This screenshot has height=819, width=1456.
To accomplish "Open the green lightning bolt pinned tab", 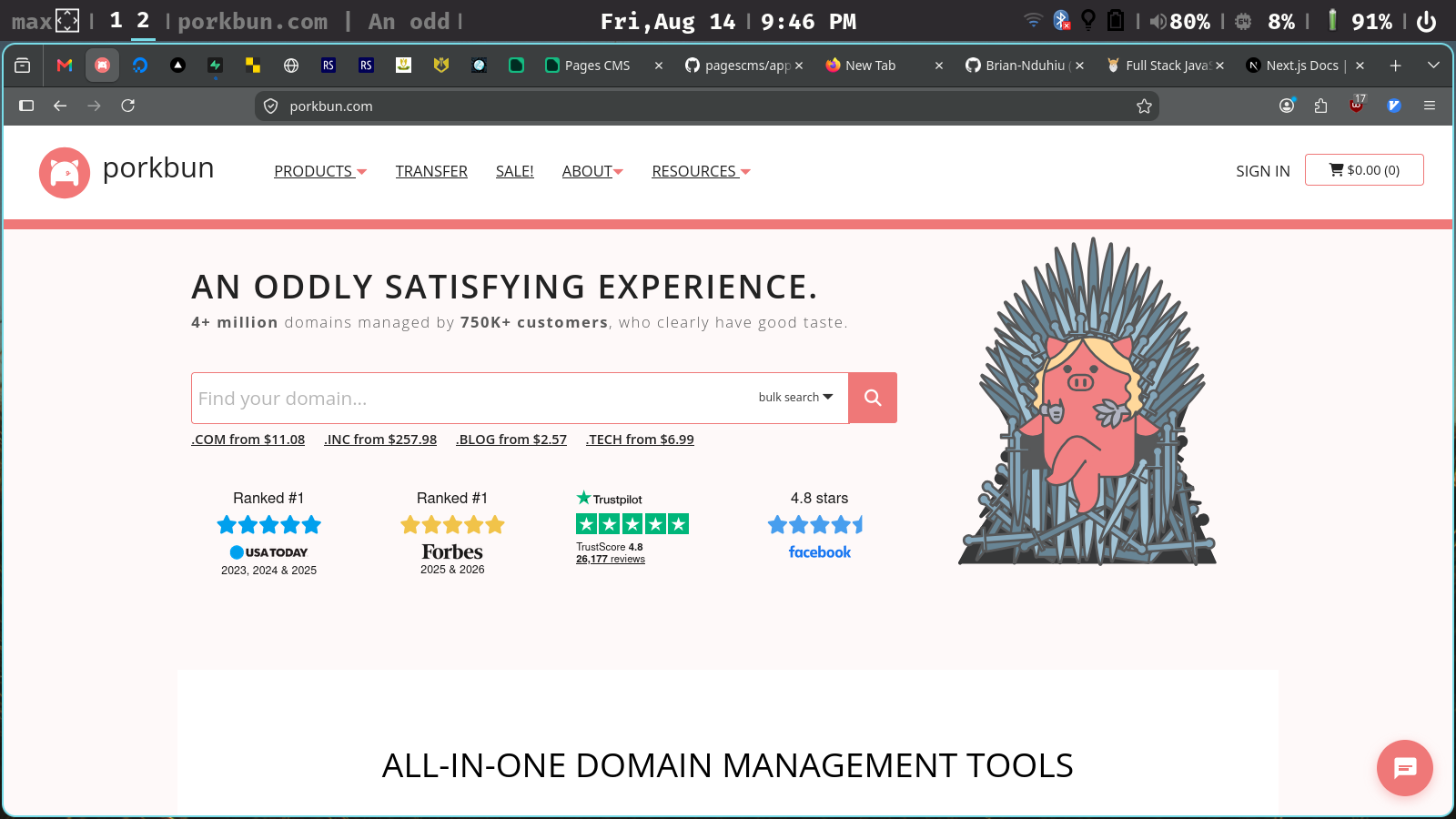I will click(216, 66).
